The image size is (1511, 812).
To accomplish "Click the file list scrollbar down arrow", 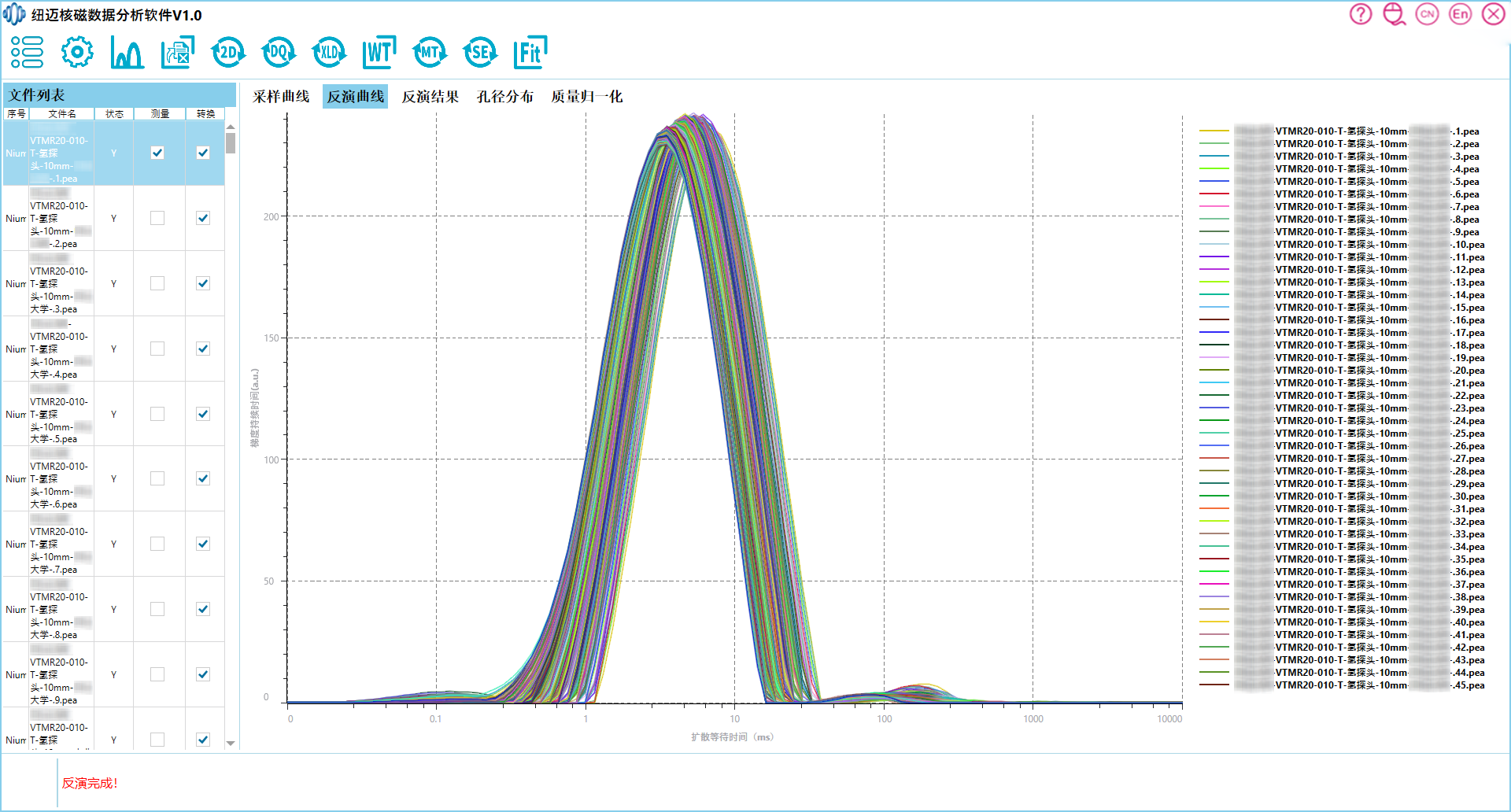I will point(231,743).
